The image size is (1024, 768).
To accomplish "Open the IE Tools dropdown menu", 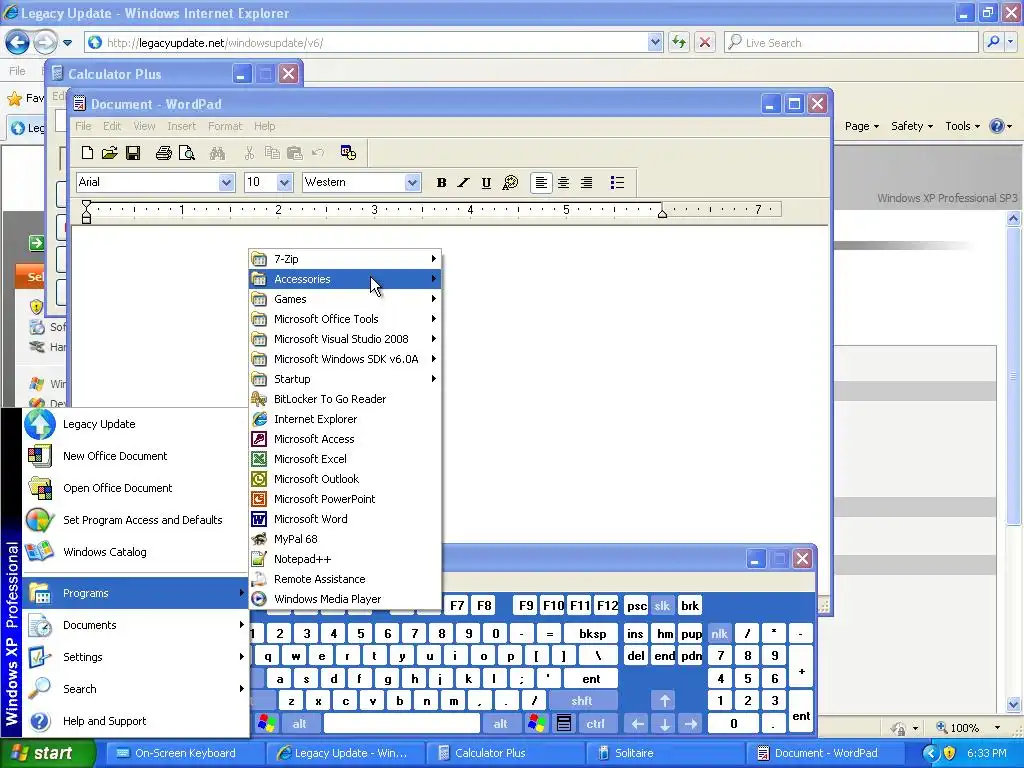I will click(963, 126).
